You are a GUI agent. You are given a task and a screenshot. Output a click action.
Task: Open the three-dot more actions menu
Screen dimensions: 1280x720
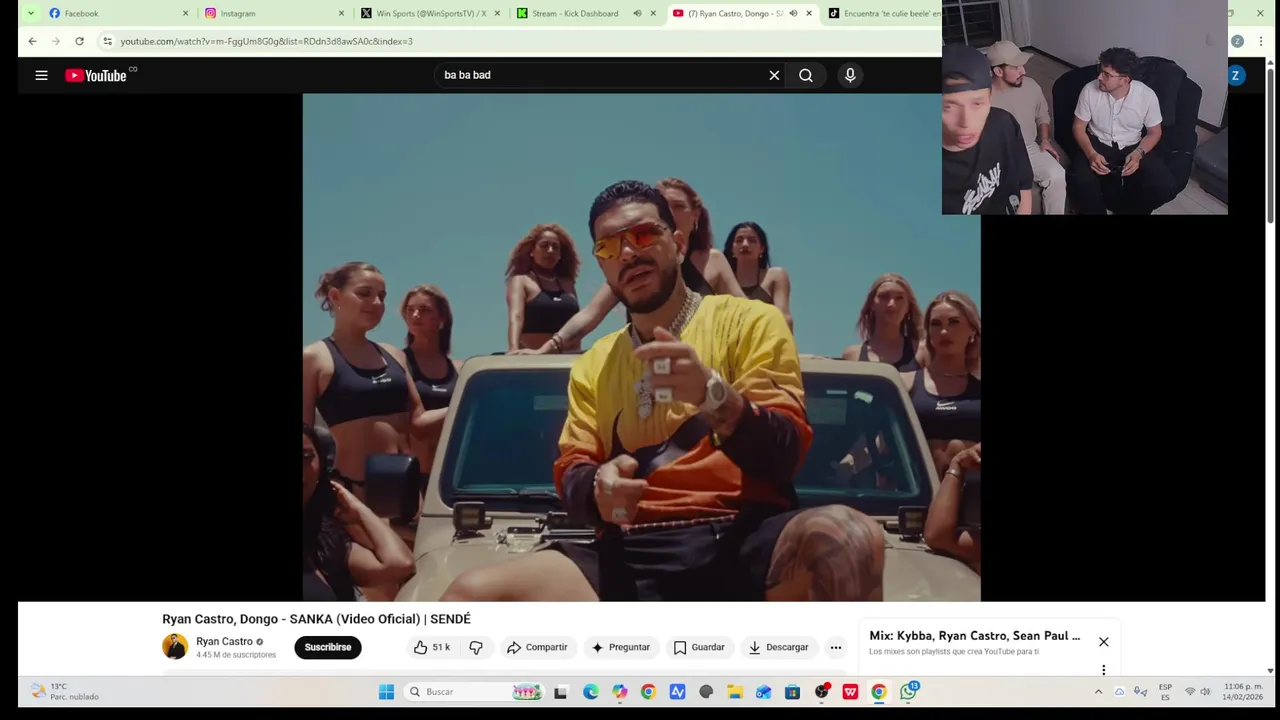click(836, 647)
